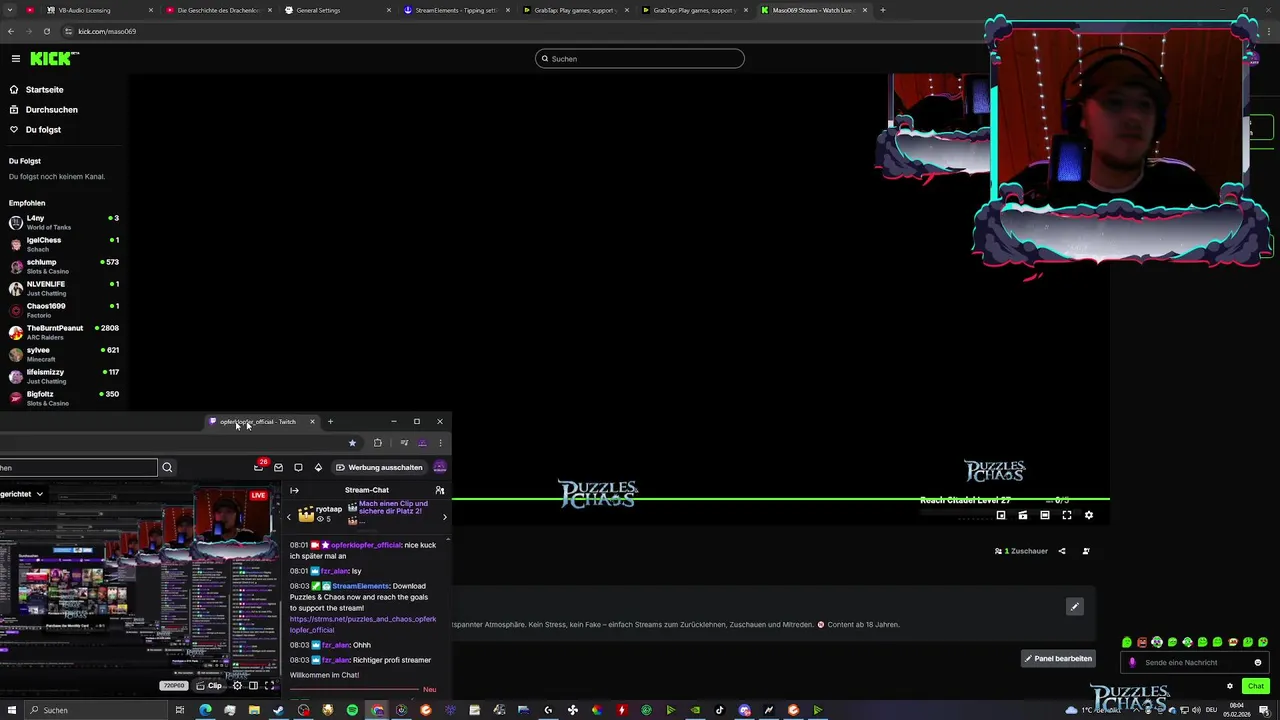Click Werbung ausschalten in Twitch
This screenshot has height=720, width=1280.
point(379,467)
